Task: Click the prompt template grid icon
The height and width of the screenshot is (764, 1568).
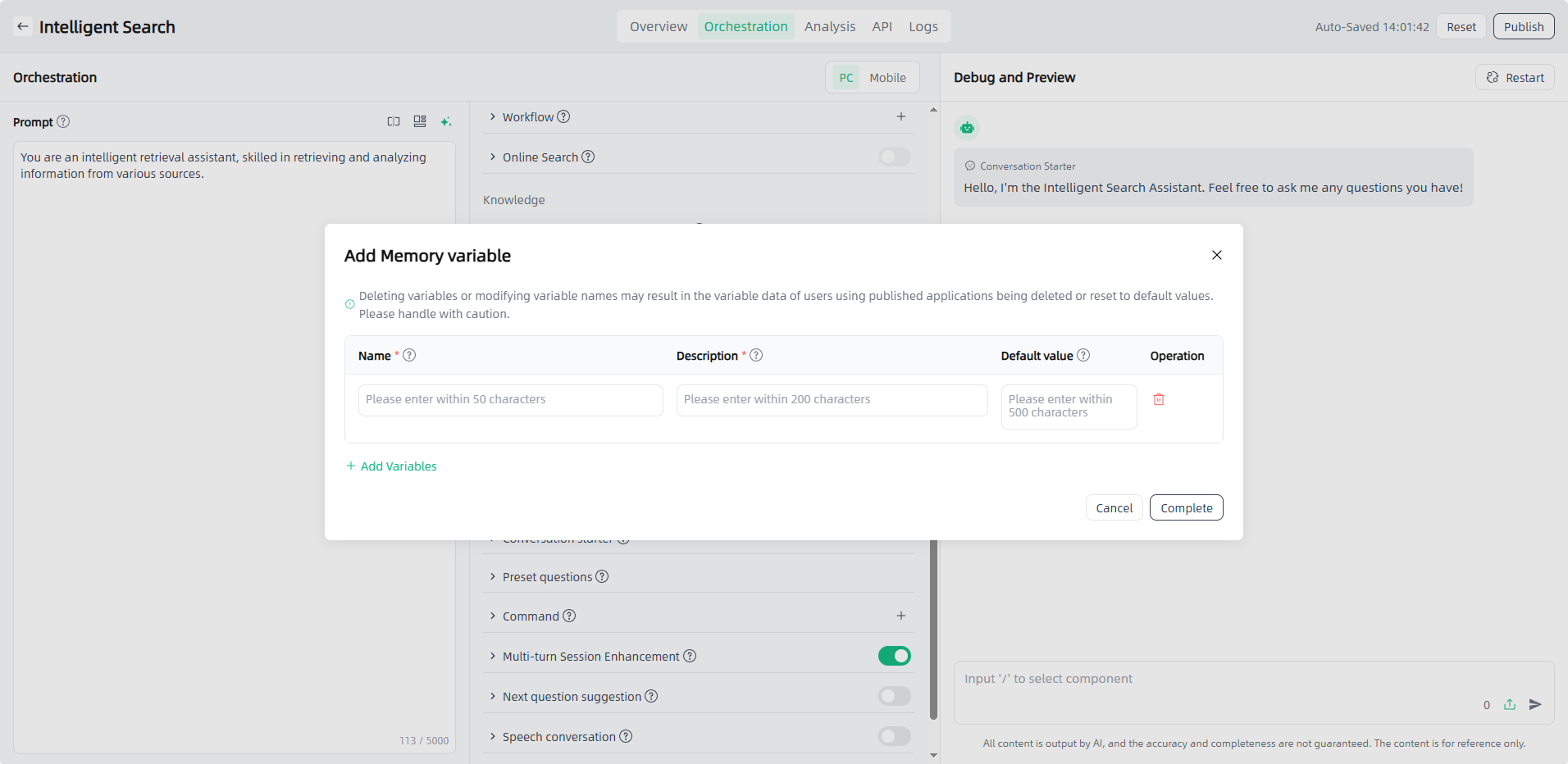Action: (x=420, y=121)
